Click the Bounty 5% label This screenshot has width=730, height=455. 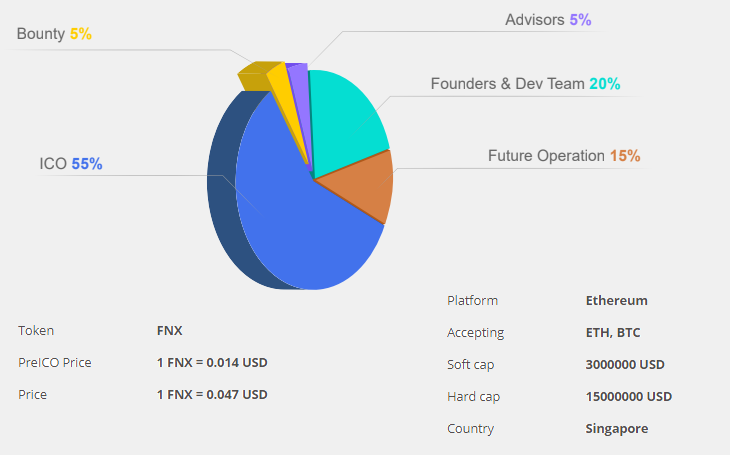54,34
